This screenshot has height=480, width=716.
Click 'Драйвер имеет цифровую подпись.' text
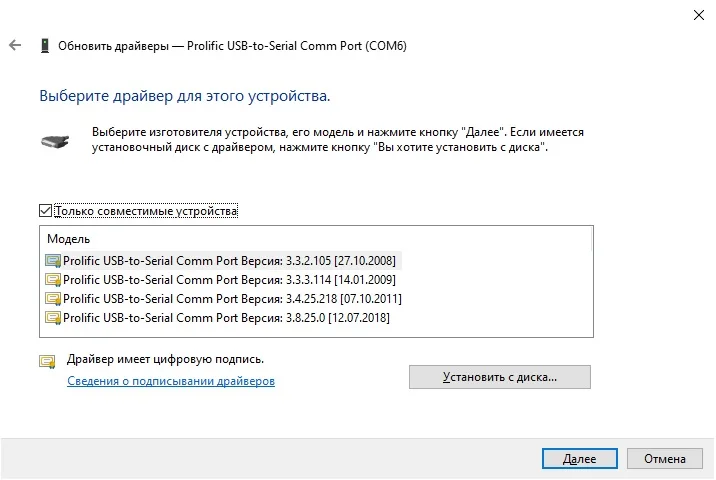tap(165, 359)
